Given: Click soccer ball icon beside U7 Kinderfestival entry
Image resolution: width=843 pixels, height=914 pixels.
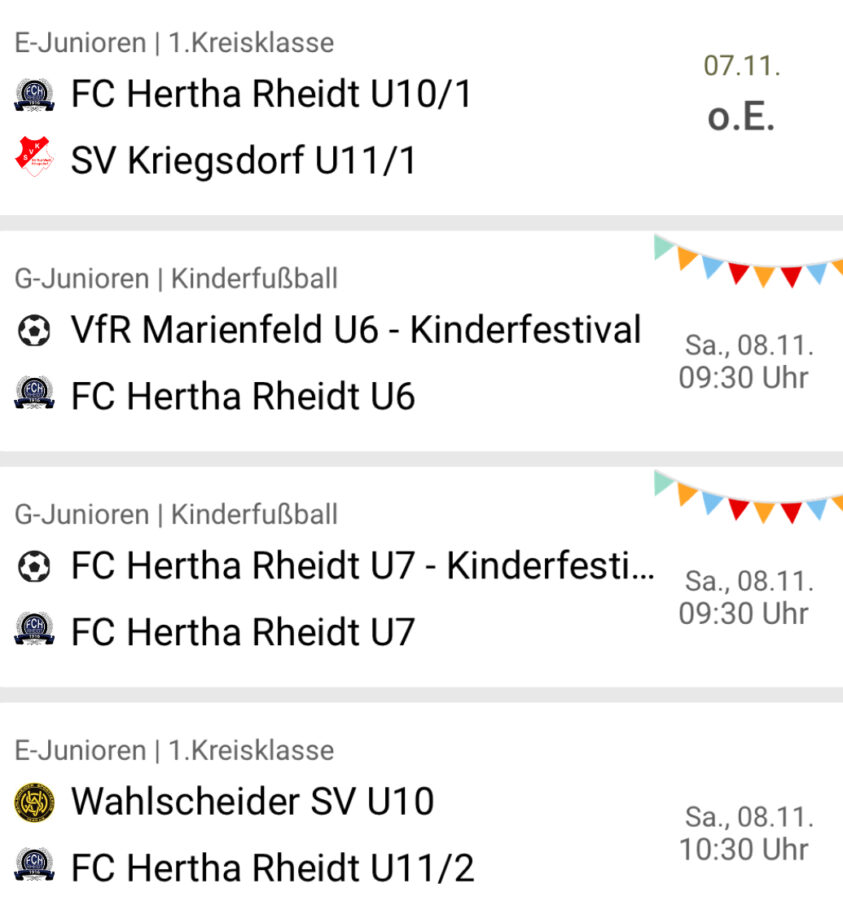Looking at the screenshot, I should coord(34,567).
